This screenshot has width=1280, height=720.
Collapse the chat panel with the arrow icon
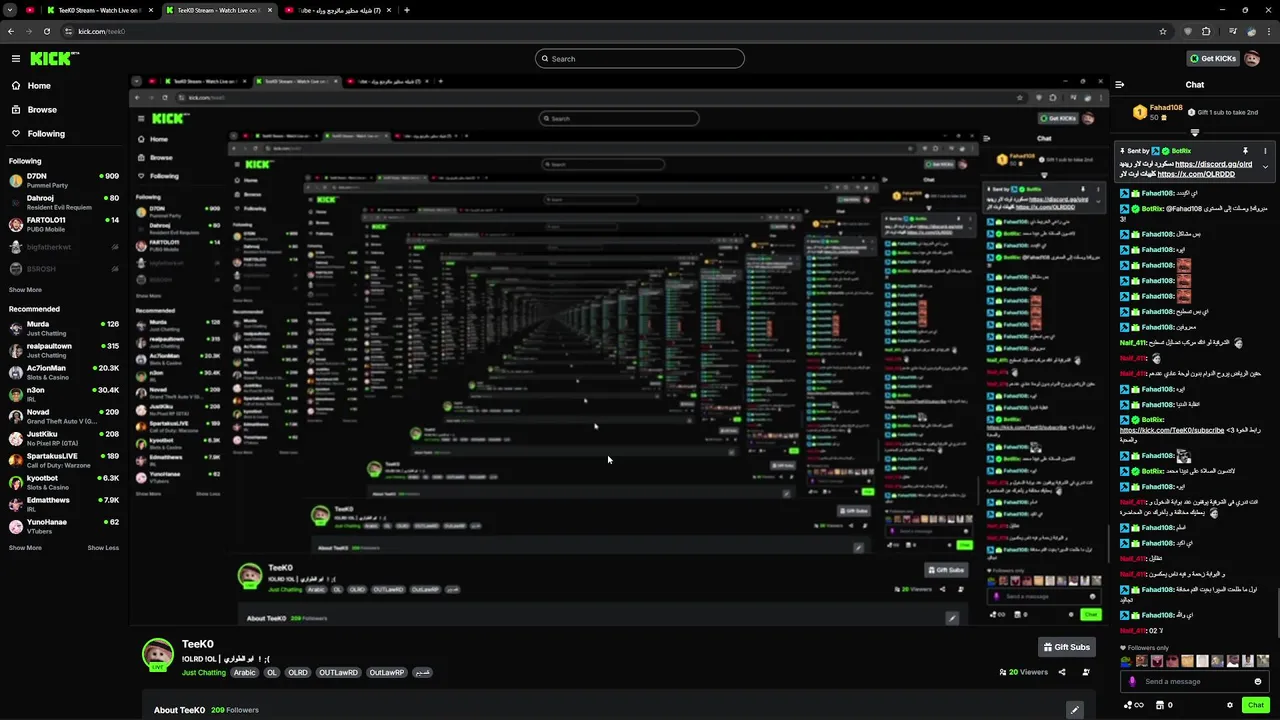(1120, 85)
